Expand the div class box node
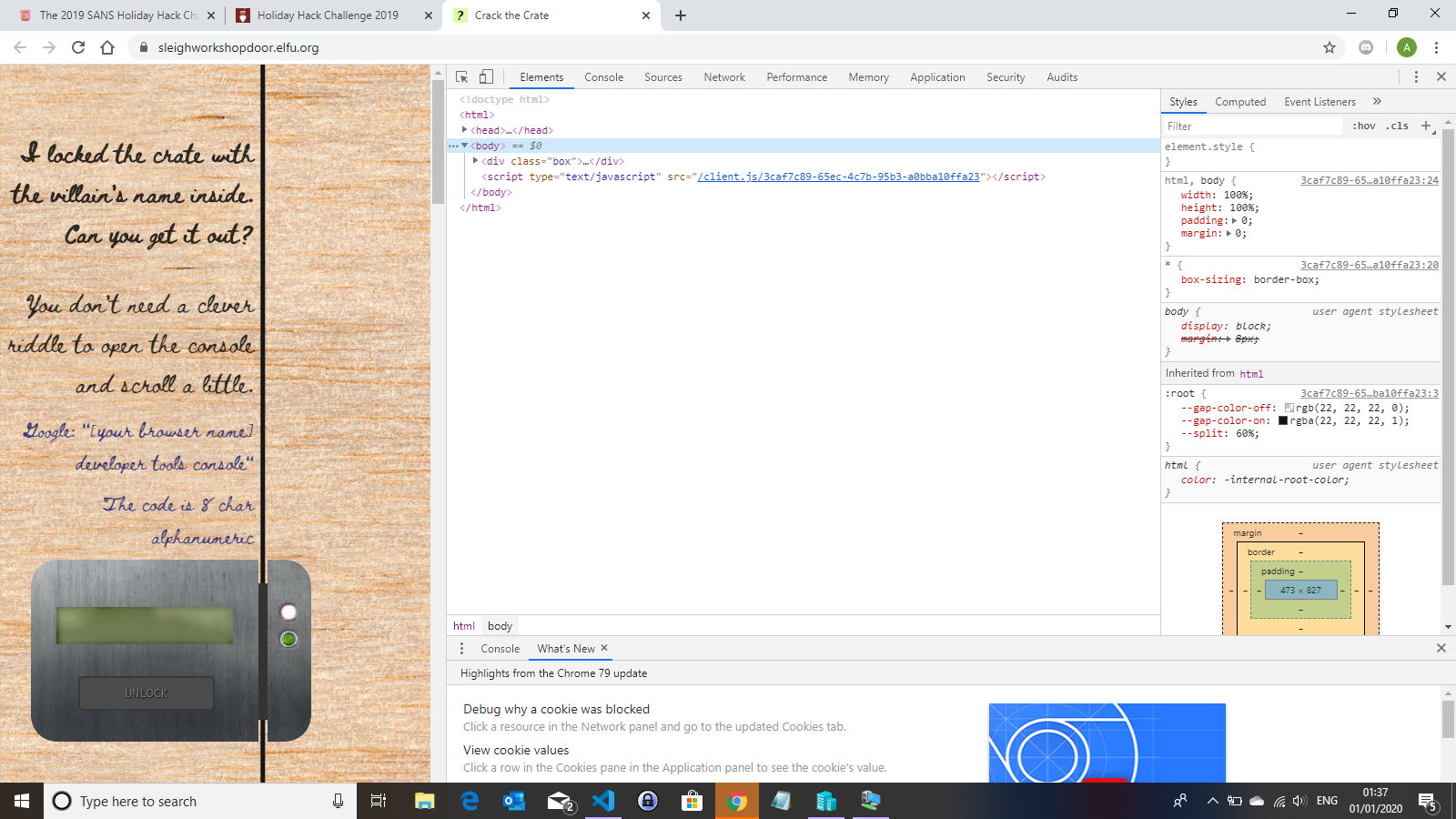This screenshot has width=1456, height=819. pos(476,161)
